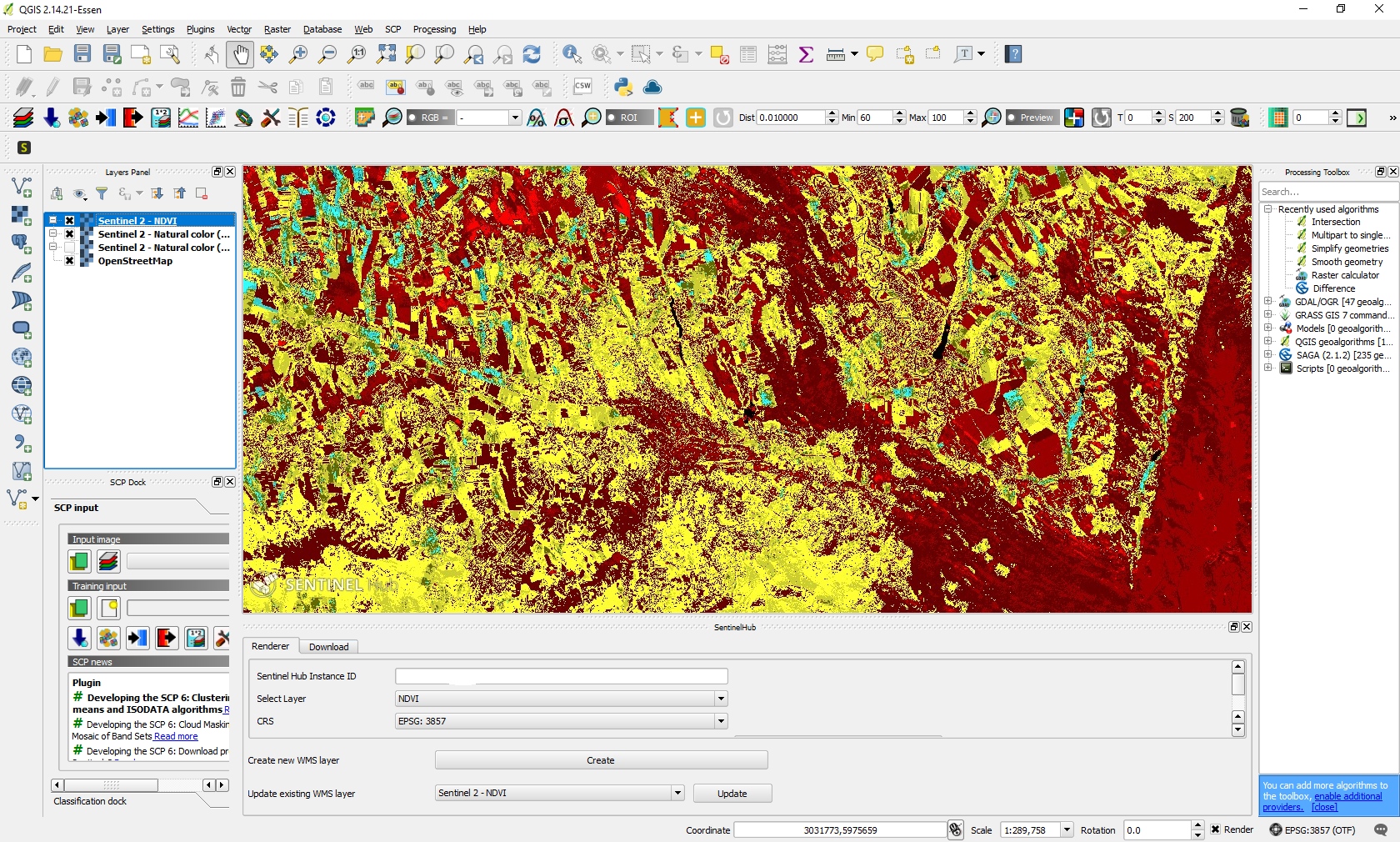Screen dimensions: 1400x842
Task: Click the Statistical Summary sigma icon
Action: point(806,55)
